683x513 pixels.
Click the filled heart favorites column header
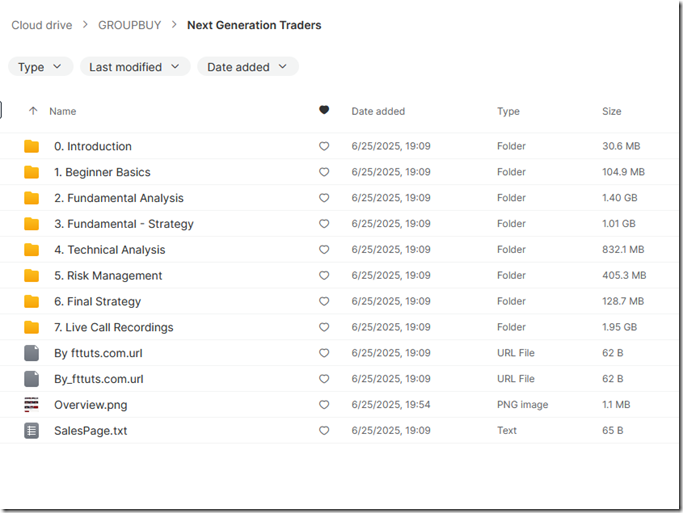click(x=324, y=110)
